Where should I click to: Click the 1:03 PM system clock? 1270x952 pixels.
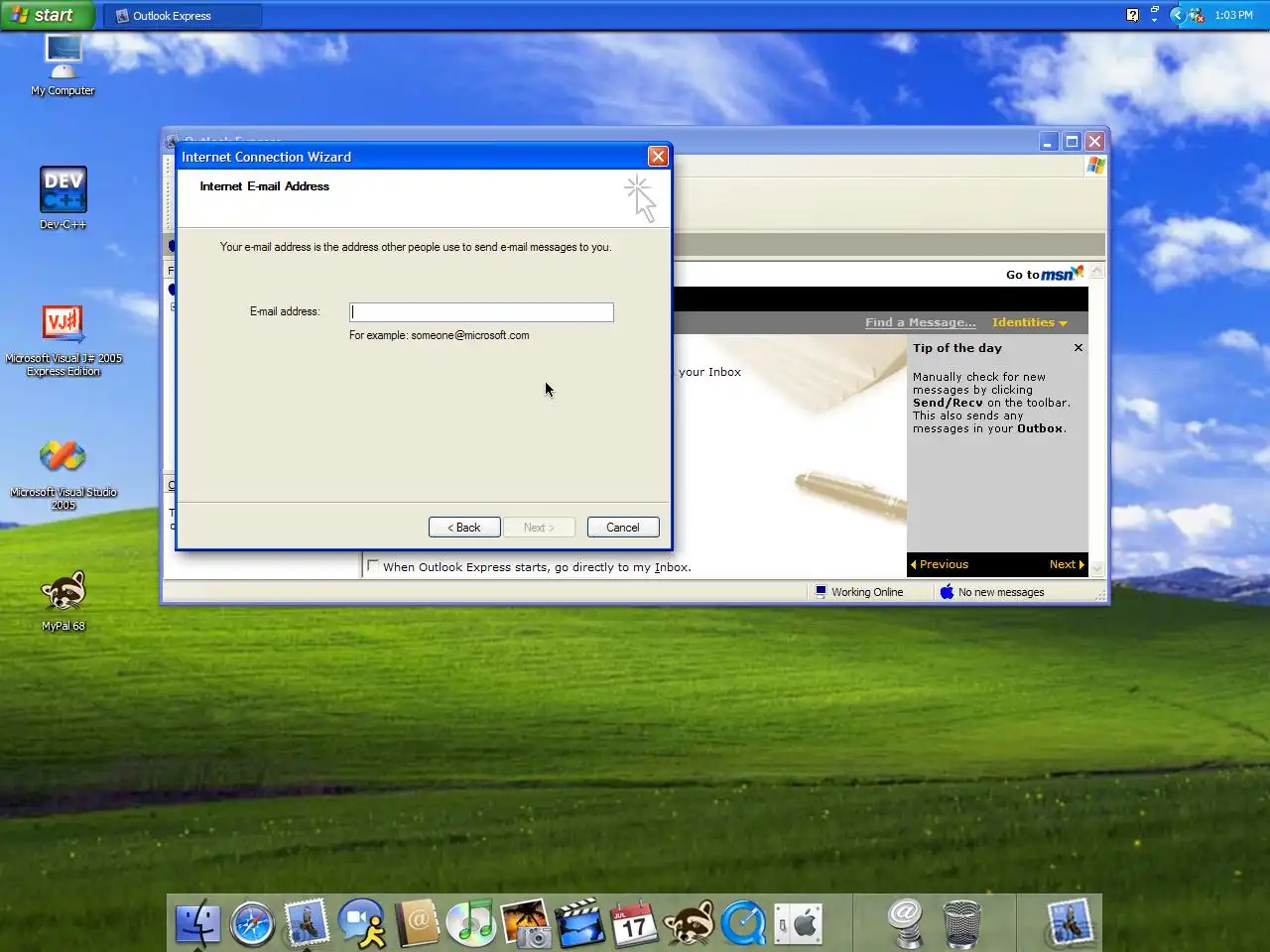pos(1233,15)
